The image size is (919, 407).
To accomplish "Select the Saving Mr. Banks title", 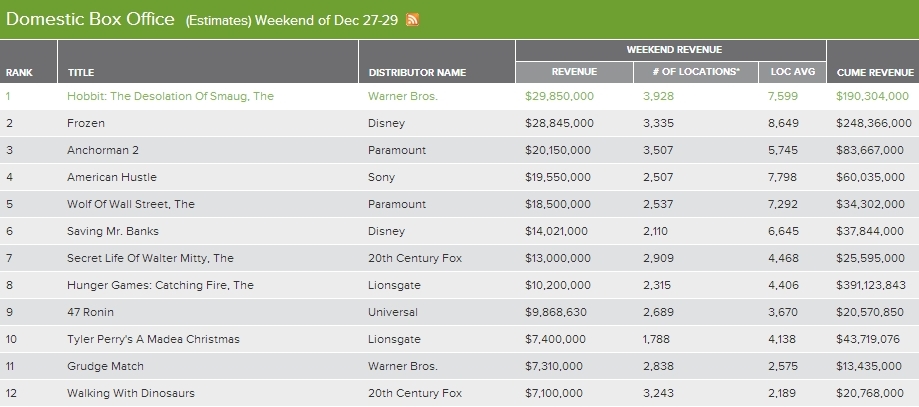I will 113,231.
